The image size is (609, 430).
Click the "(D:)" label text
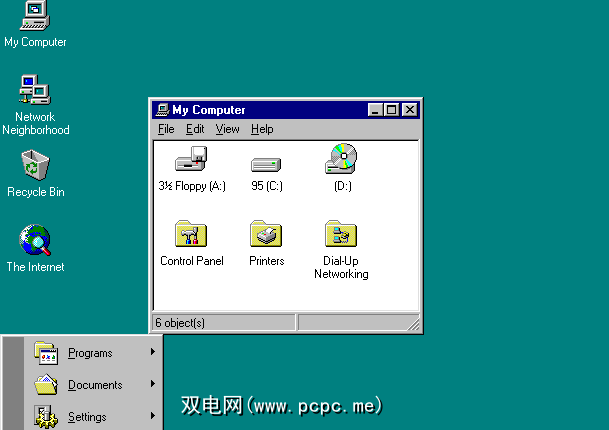coord(343,186)
